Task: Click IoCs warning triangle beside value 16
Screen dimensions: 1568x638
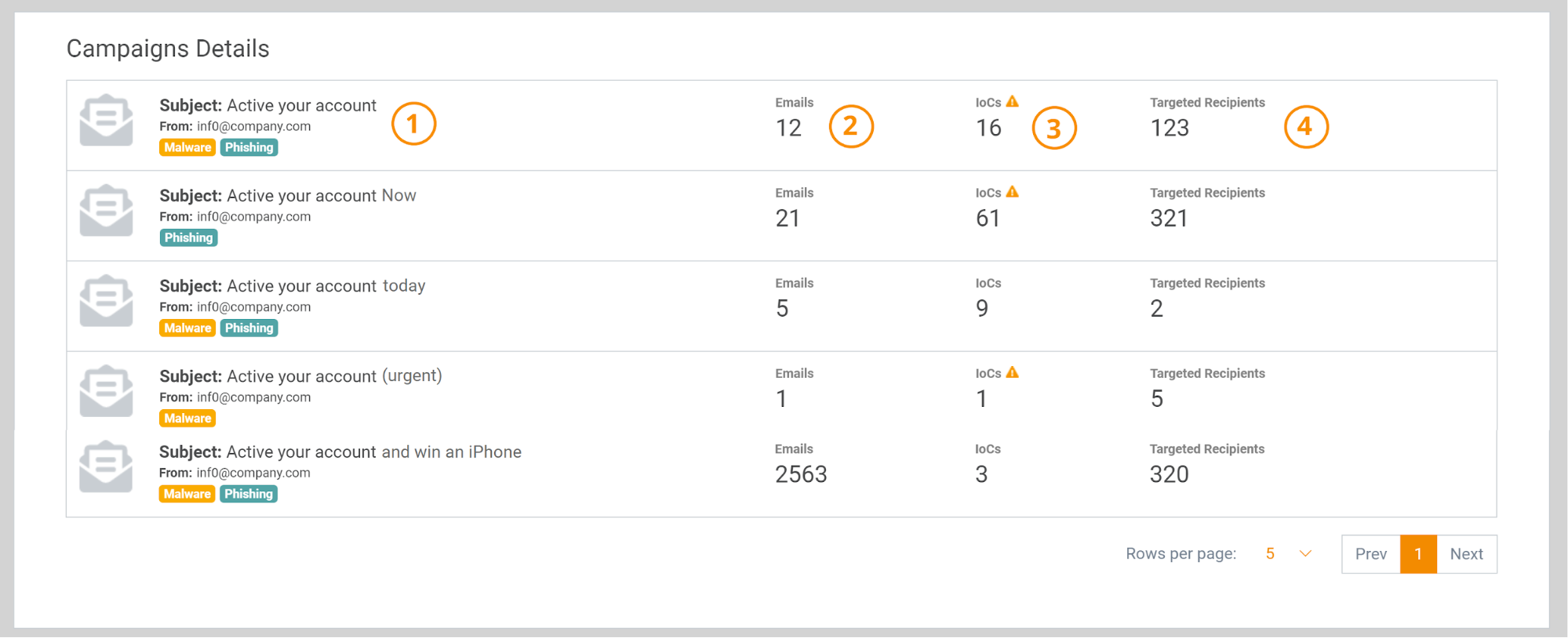Action: (1013, 102)
